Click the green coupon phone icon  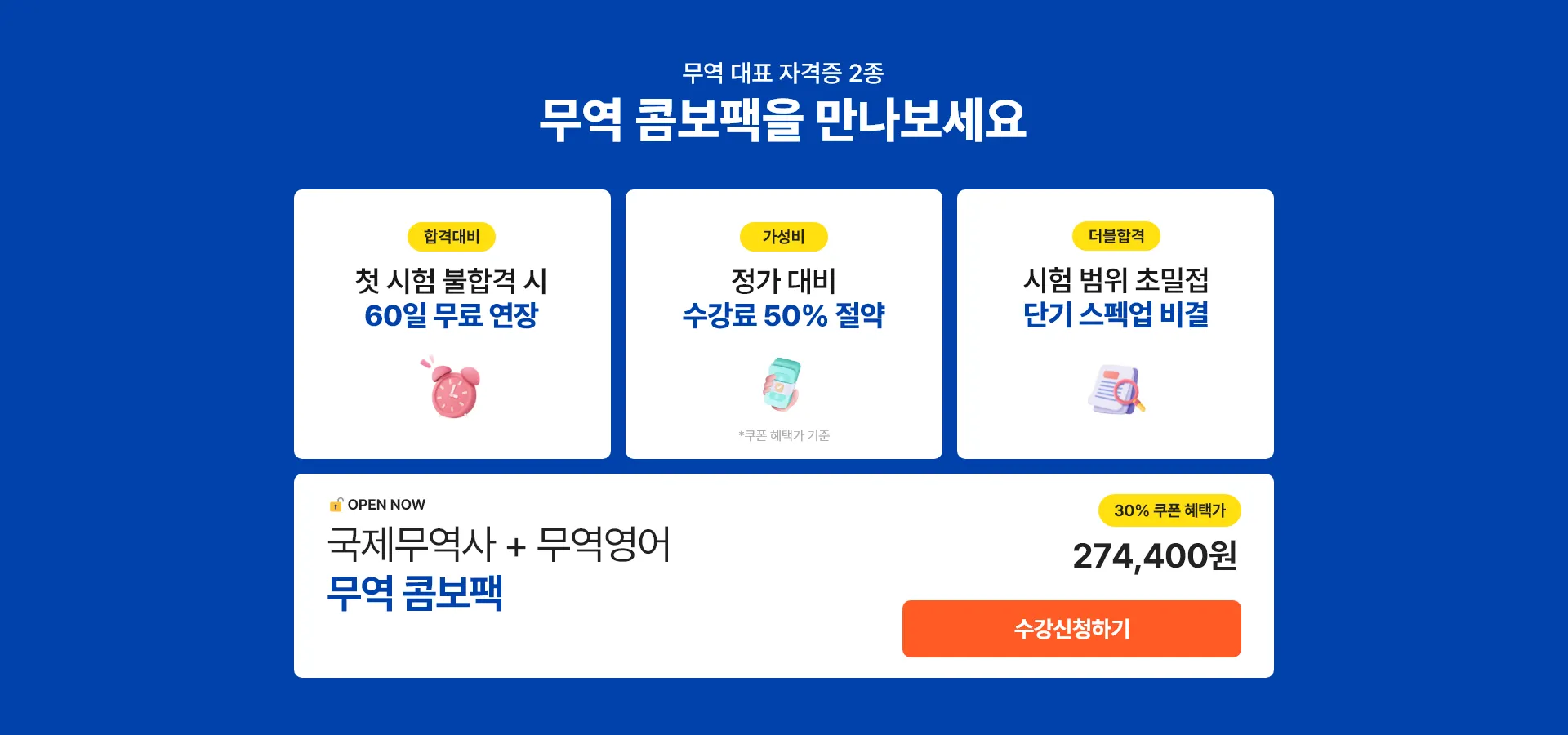[782, 384]
